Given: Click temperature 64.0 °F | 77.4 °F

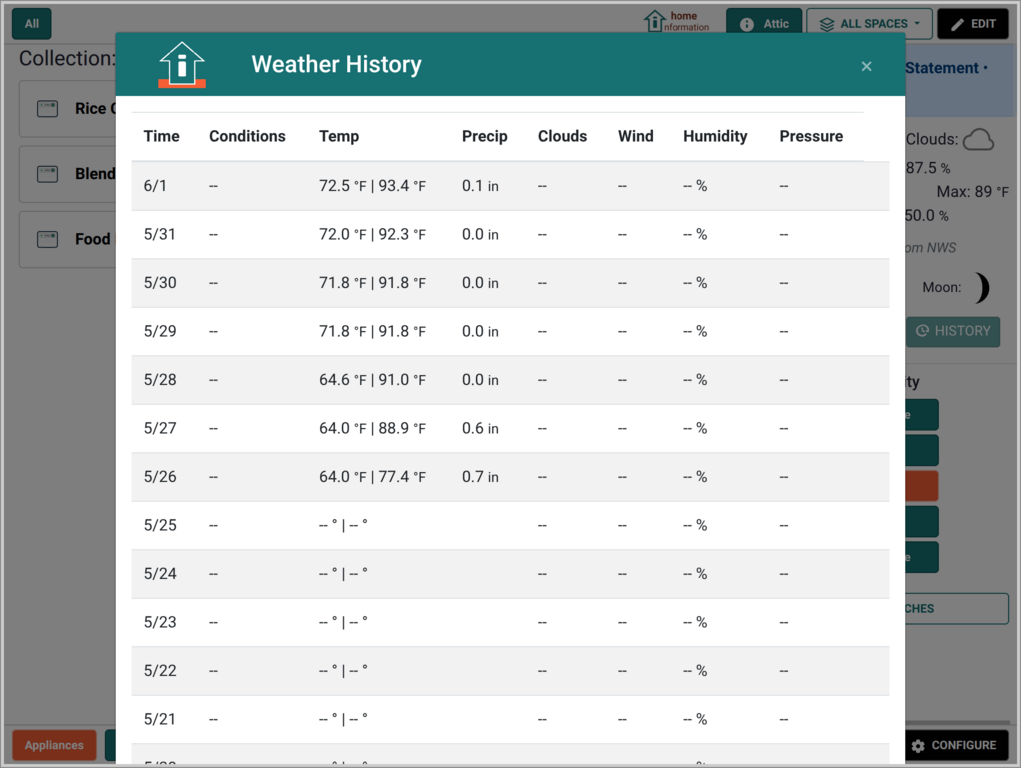Looking at the screenshot, I should click(x=372, y=477).
